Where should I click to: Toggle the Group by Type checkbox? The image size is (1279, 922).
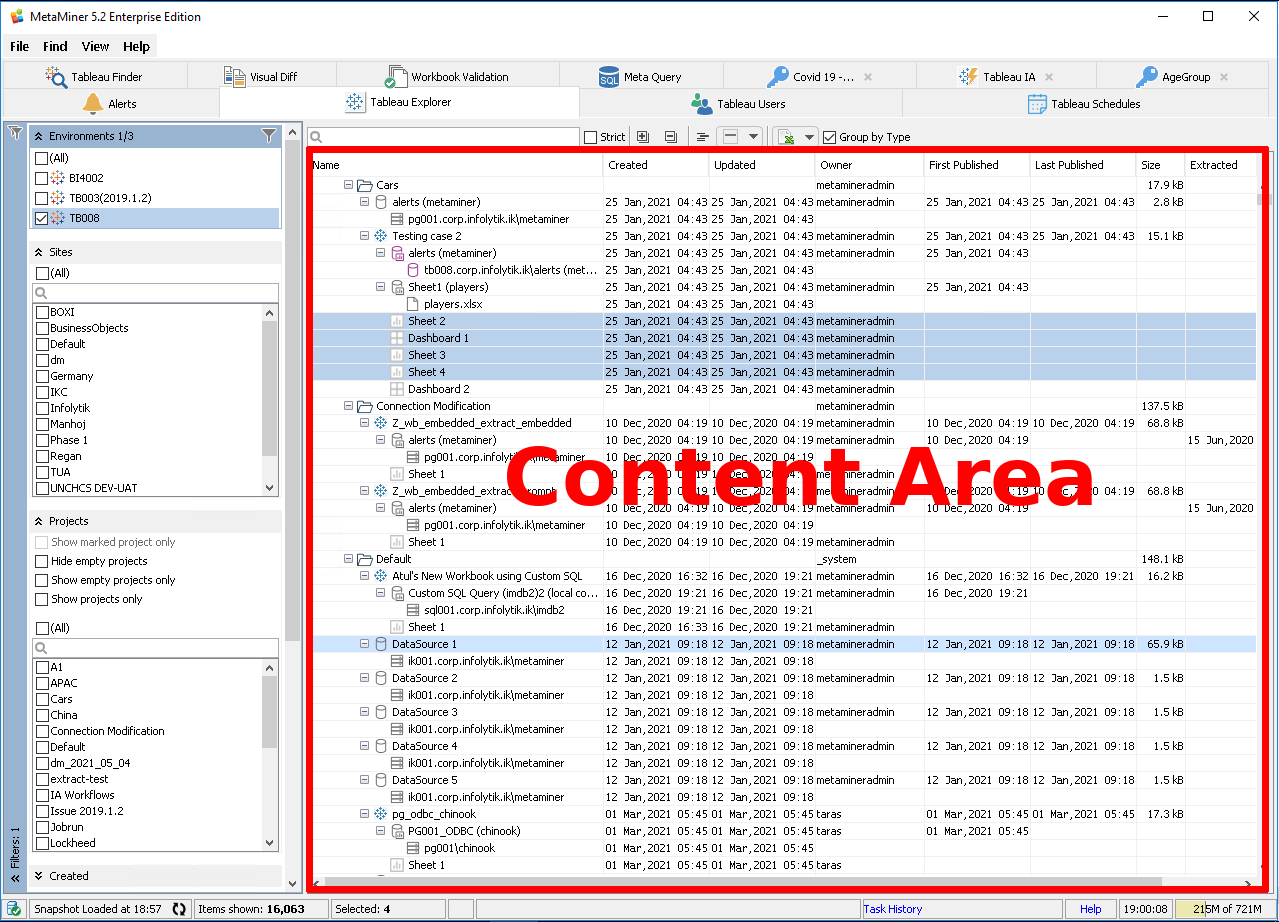click(x=829, y=137)
